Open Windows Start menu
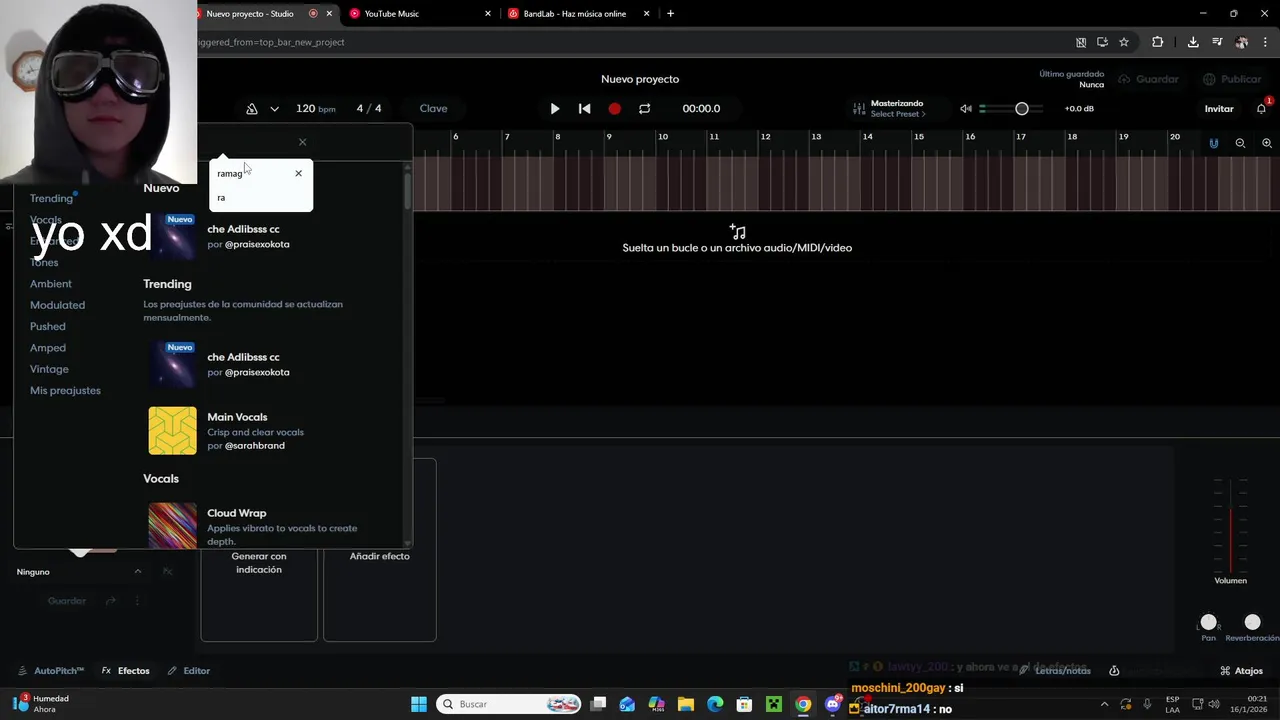Image resolution: width=1280 pixels, height=720 pixels. coord(419,704)
